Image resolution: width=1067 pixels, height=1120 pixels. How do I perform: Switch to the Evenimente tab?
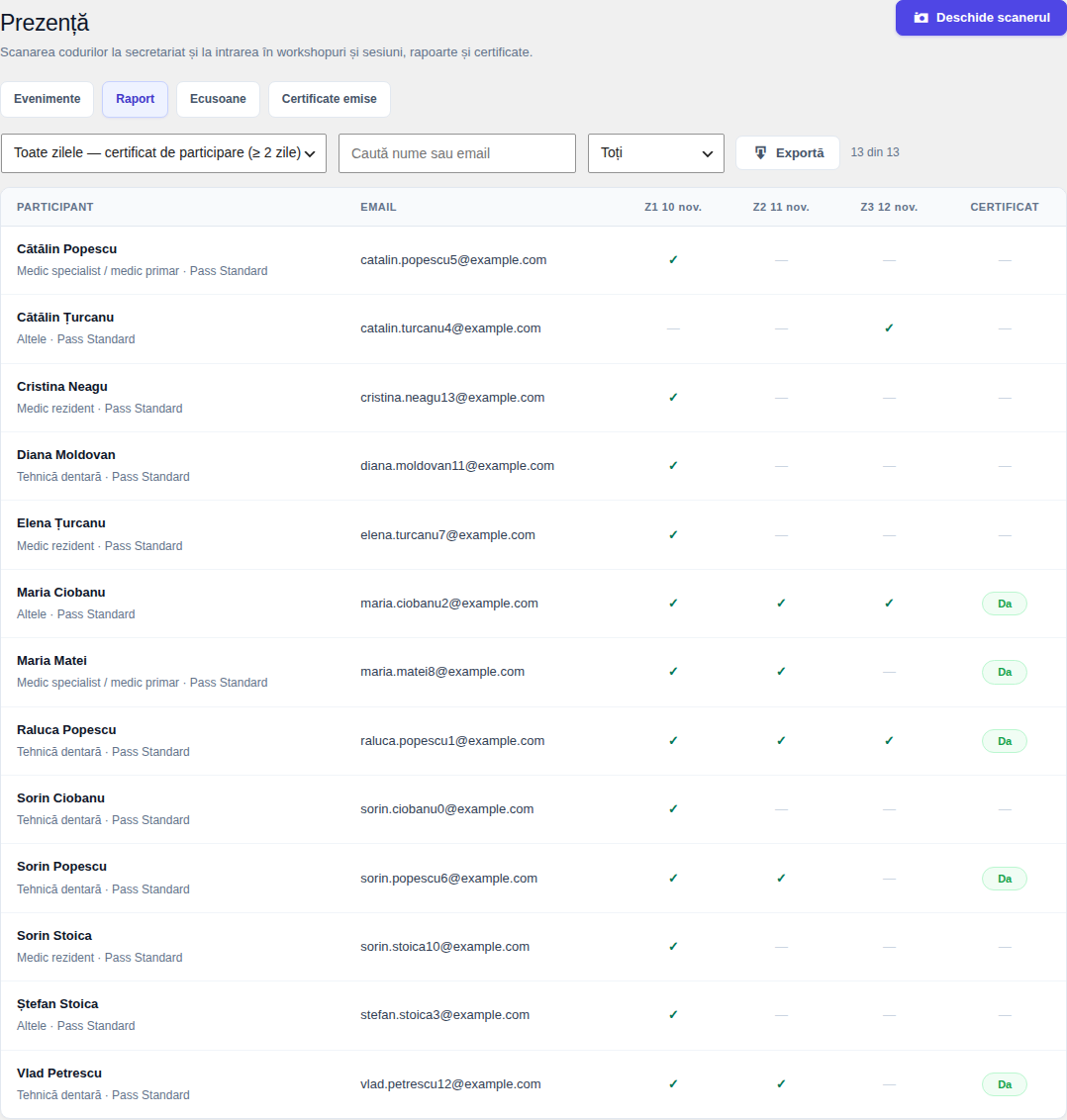(48, 99)
